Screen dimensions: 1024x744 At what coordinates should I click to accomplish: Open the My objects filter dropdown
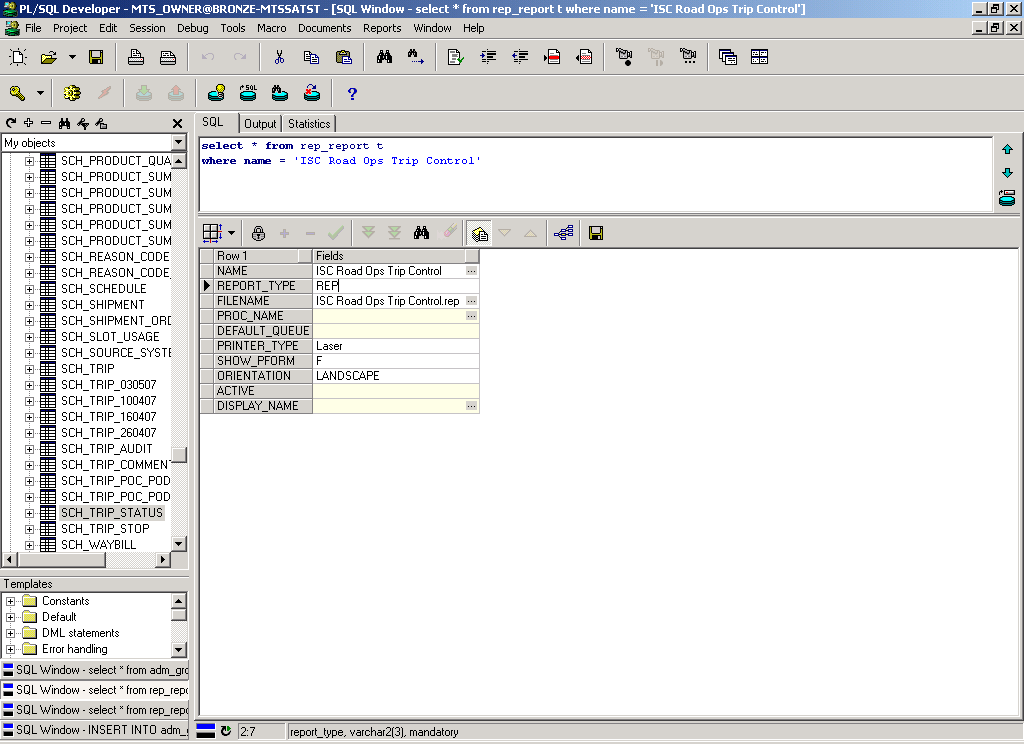coord(179,142)
